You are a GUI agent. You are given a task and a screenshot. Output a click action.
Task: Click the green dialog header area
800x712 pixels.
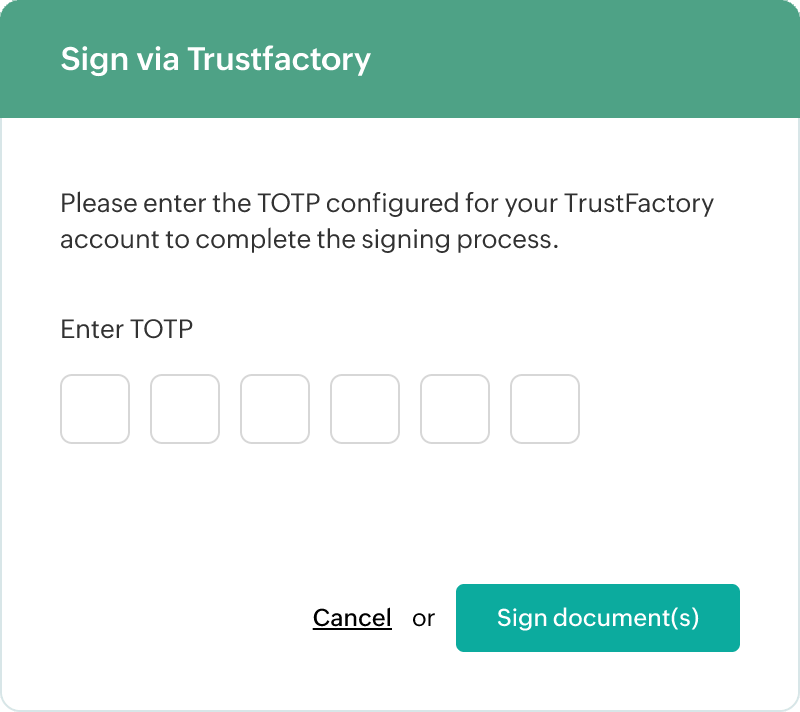coord(400,59)
